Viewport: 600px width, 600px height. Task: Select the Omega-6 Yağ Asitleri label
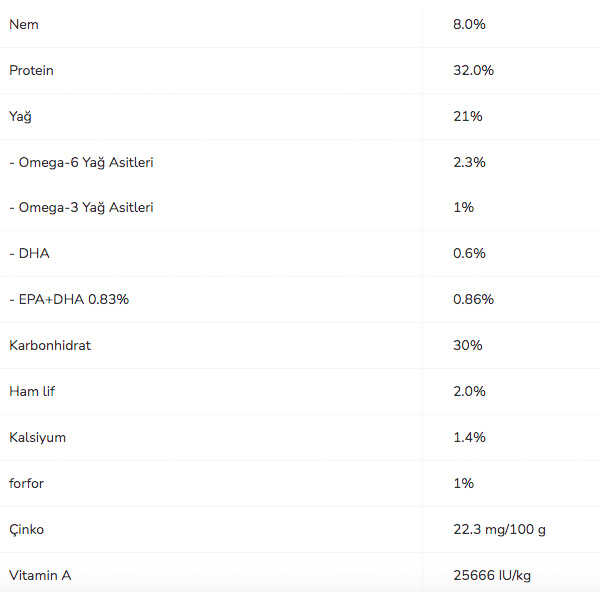(81, 162)
